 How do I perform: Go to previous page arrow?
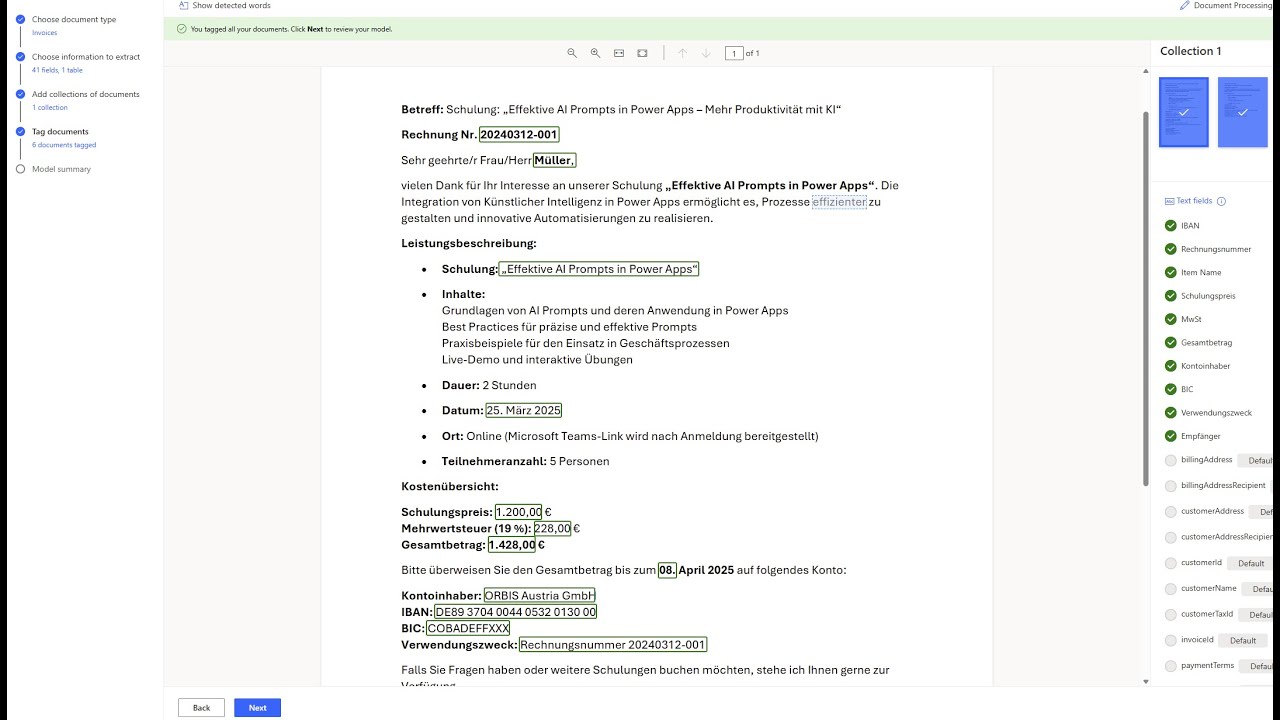point(682,53)
